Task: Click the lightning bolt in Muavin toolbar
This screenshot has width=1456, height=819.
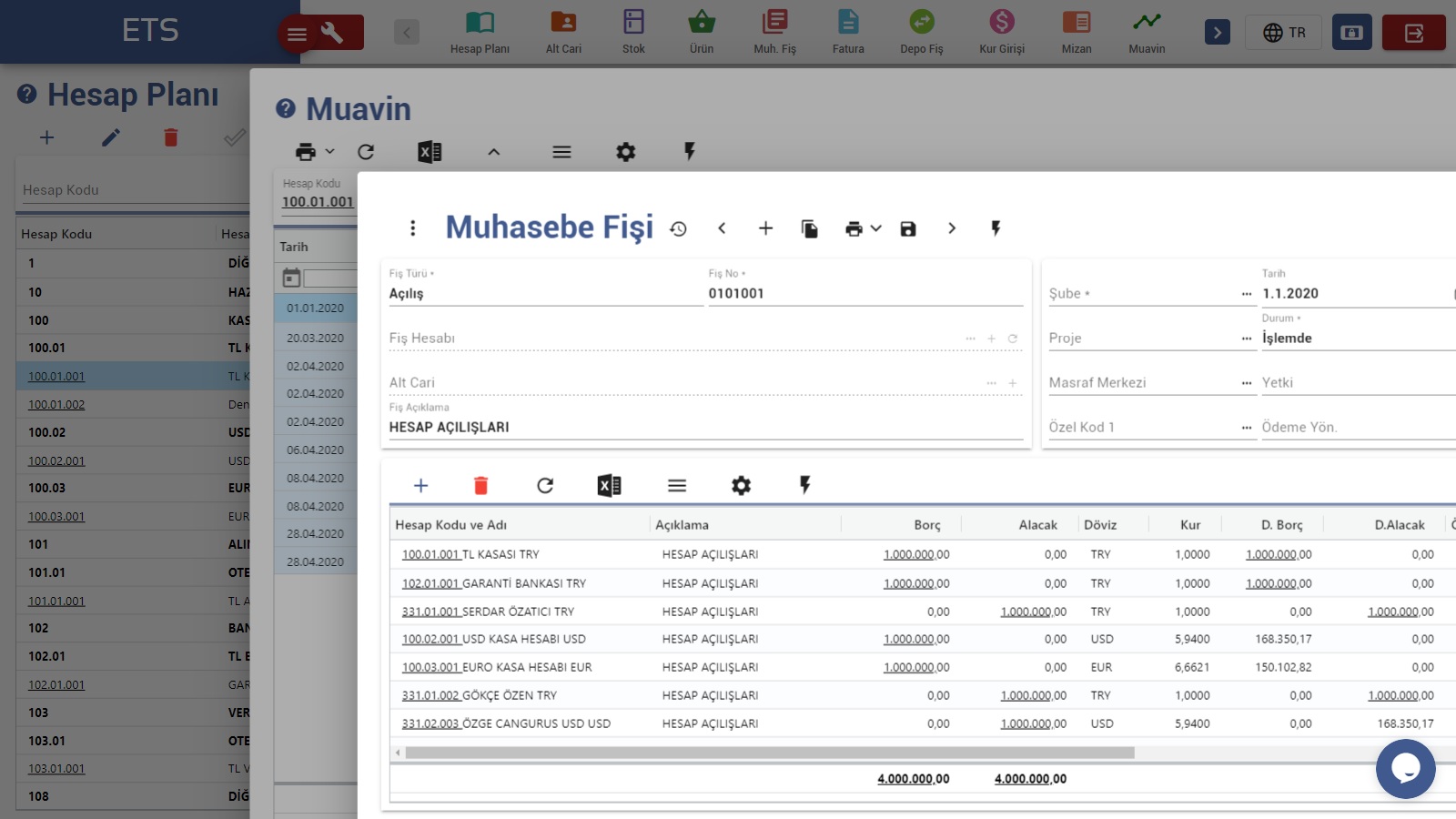Action: pos(690,152)
